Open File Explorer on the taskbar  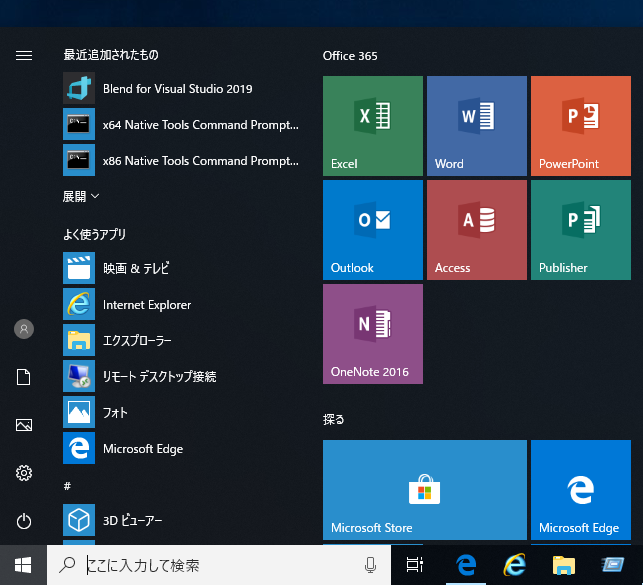tap(563, 565)
